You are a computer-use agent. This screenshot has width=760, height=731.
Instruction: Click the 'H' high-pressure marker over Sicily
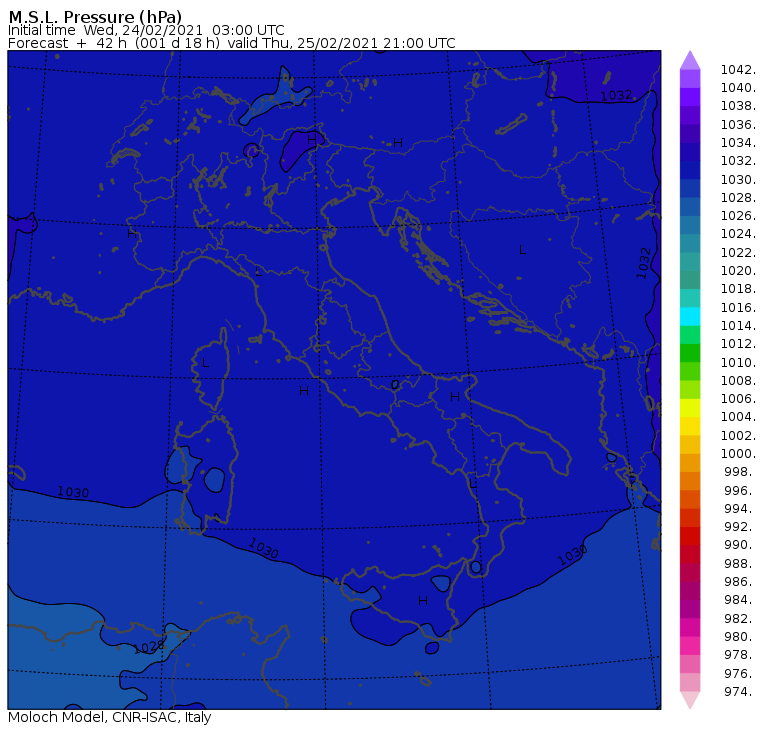[423, 601]
